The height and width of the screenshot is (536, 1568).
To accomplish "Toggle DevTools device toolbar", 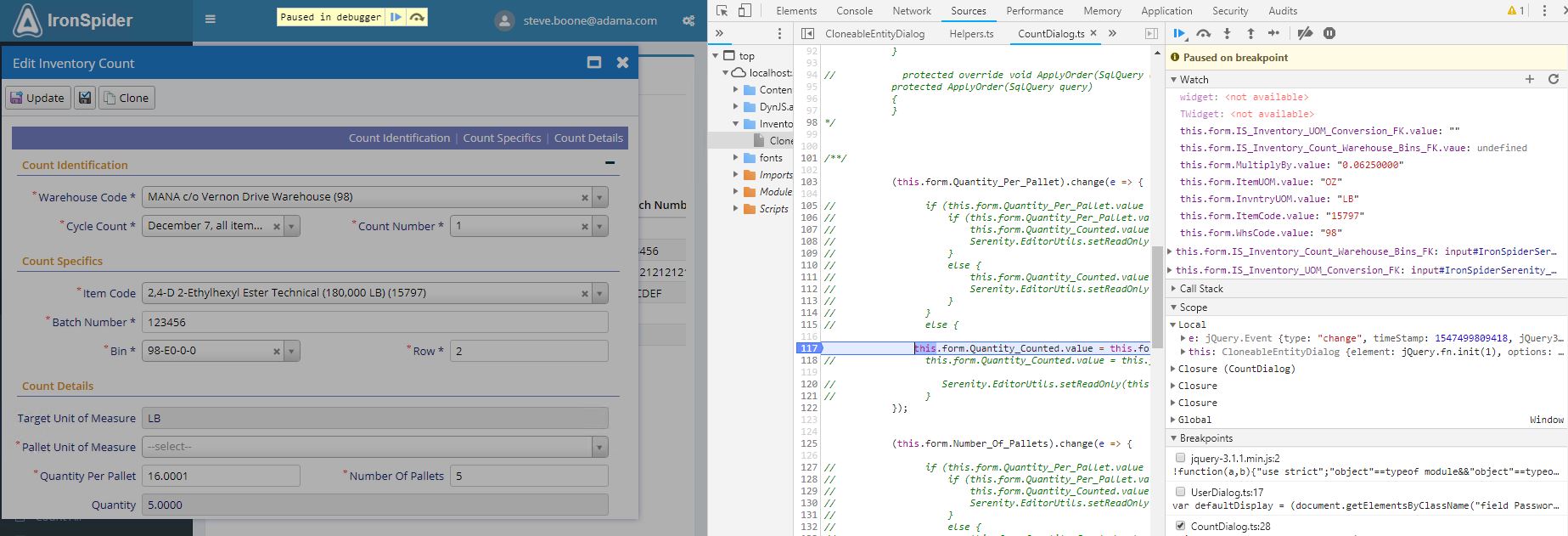I will [745, 11].
